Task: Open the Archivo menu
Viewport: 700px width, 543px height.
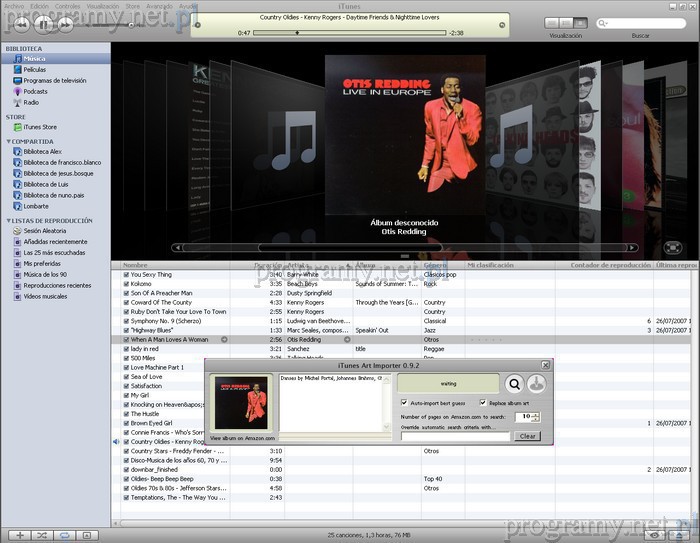Action: pyautogui.click(x=14, y=6)
